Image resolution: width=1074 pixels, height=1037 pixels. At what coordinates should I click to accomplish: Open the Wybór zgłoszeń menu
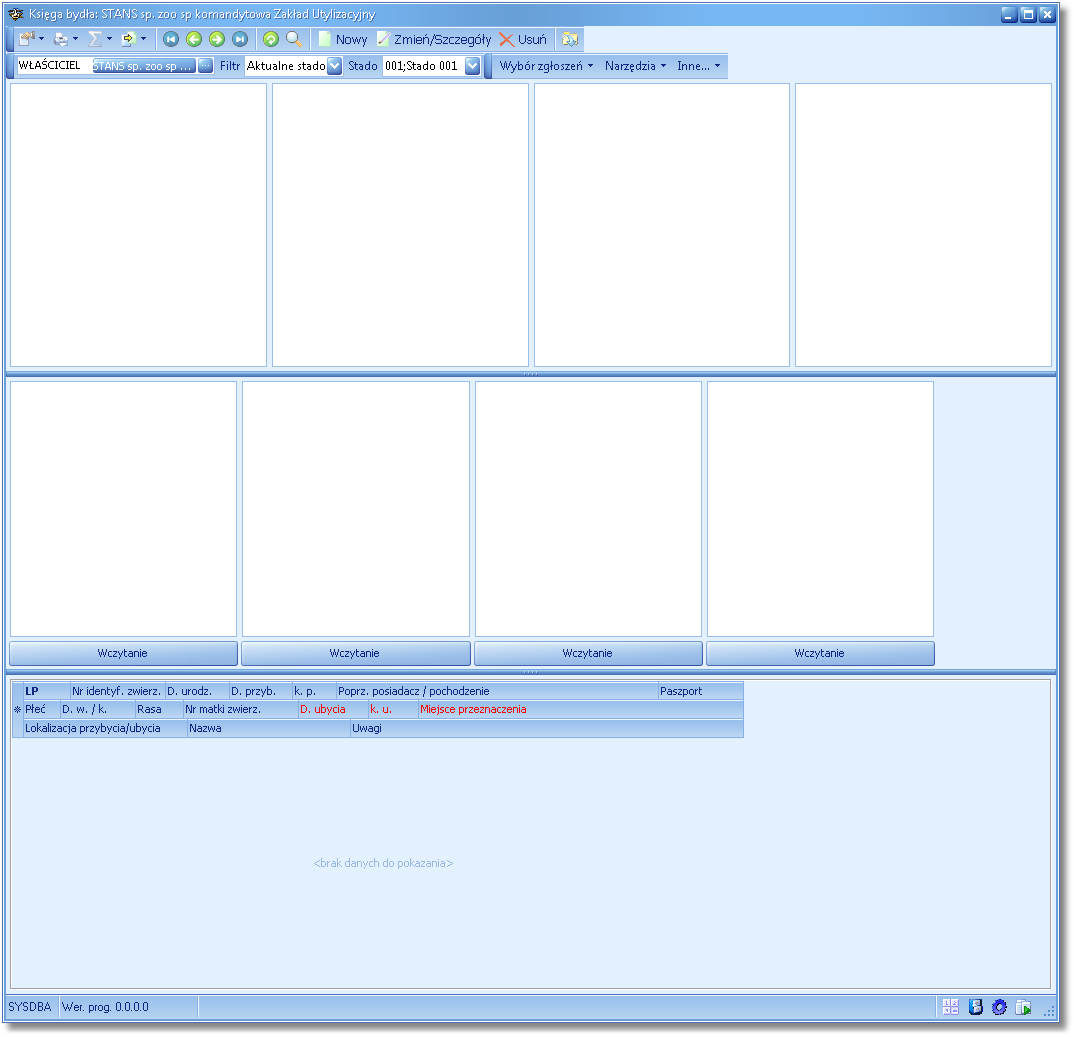(546, 66)
